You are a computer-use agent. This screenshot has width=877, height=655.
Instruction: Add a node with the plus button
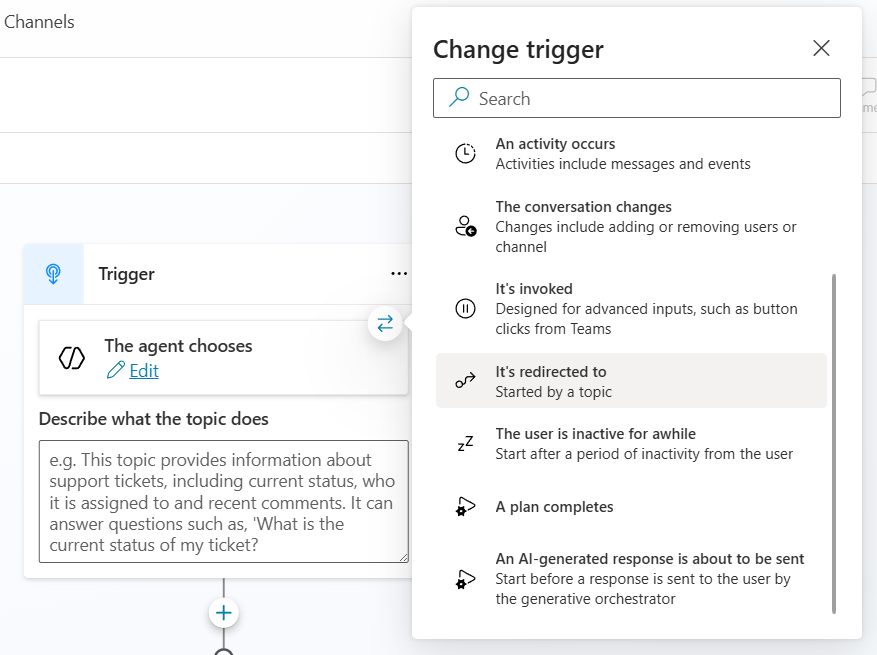[x=224, y=612]
